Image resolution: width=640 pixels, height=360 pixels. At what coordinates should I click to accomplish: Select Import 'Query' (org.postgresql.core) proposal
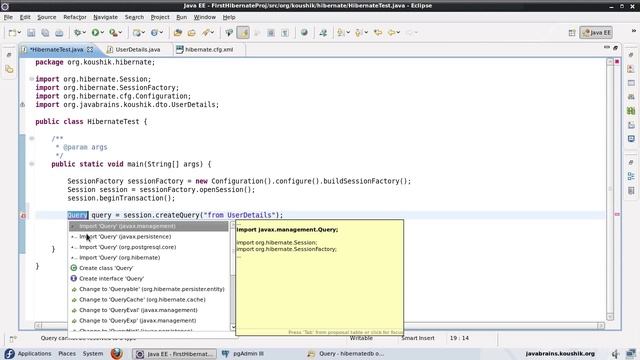pyautogui.click(x=148, y=247)
